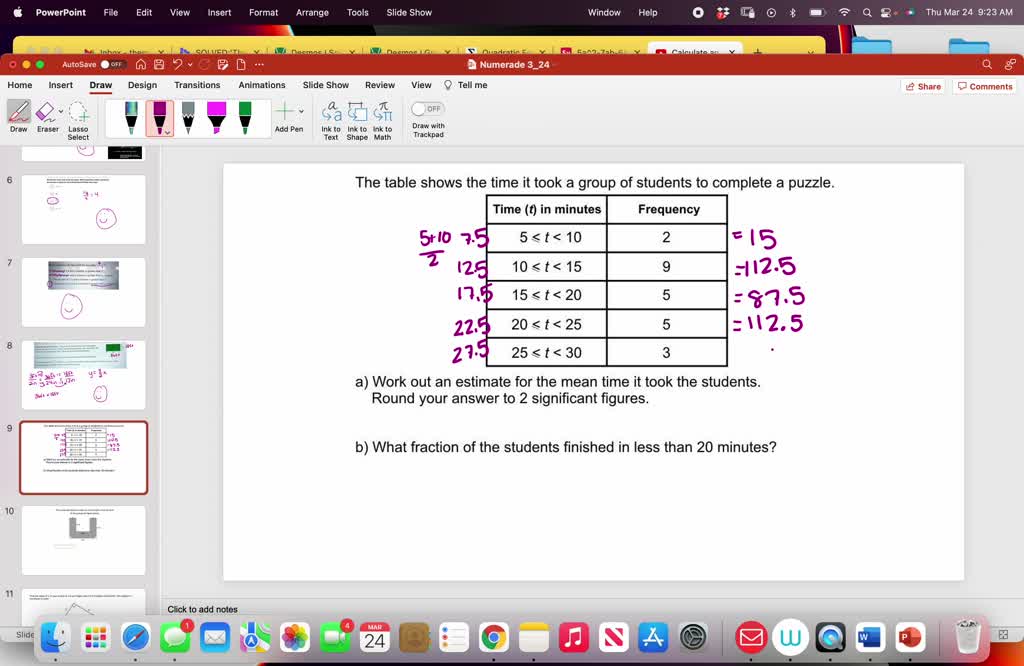Open the Arrange menu in menu bar
Viewport: 1024px width, 666px height.
point(312,12)
